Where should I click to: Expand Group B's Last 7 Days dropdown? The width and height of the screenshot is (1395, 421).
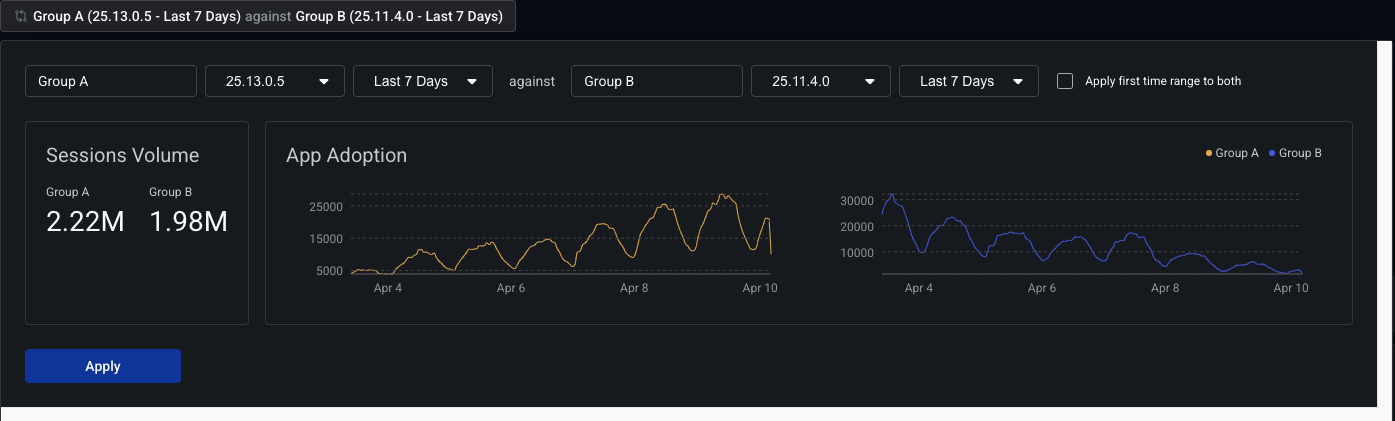968,81
